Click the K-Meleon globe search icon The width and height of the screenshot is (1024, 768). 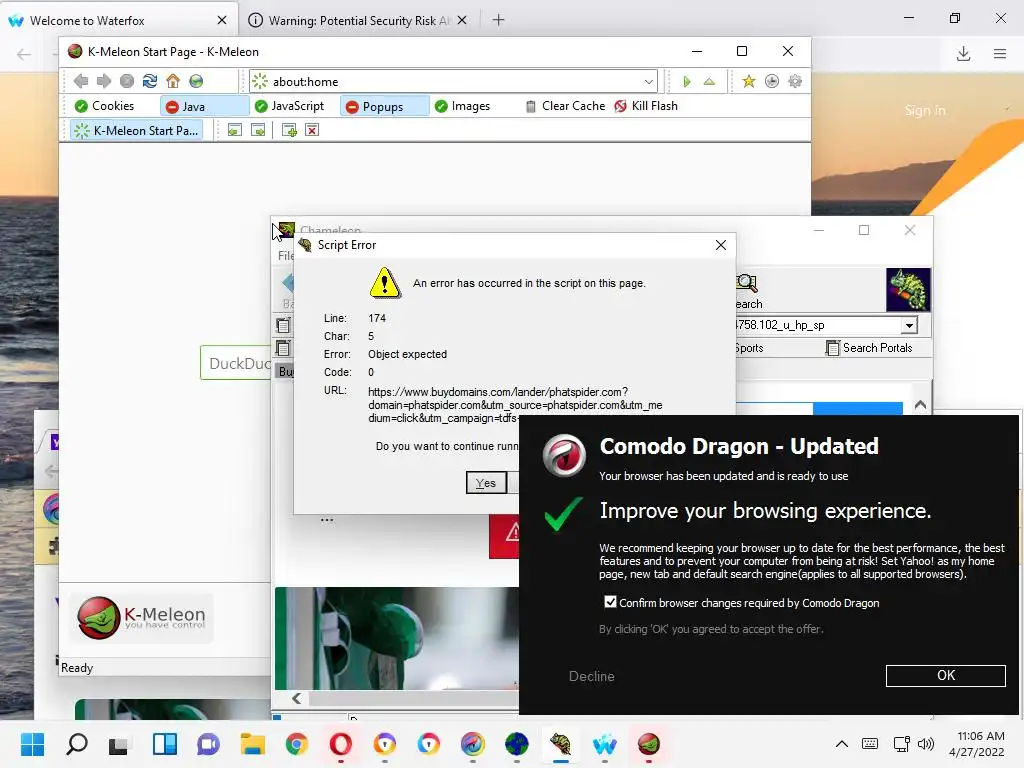[196, 81]
